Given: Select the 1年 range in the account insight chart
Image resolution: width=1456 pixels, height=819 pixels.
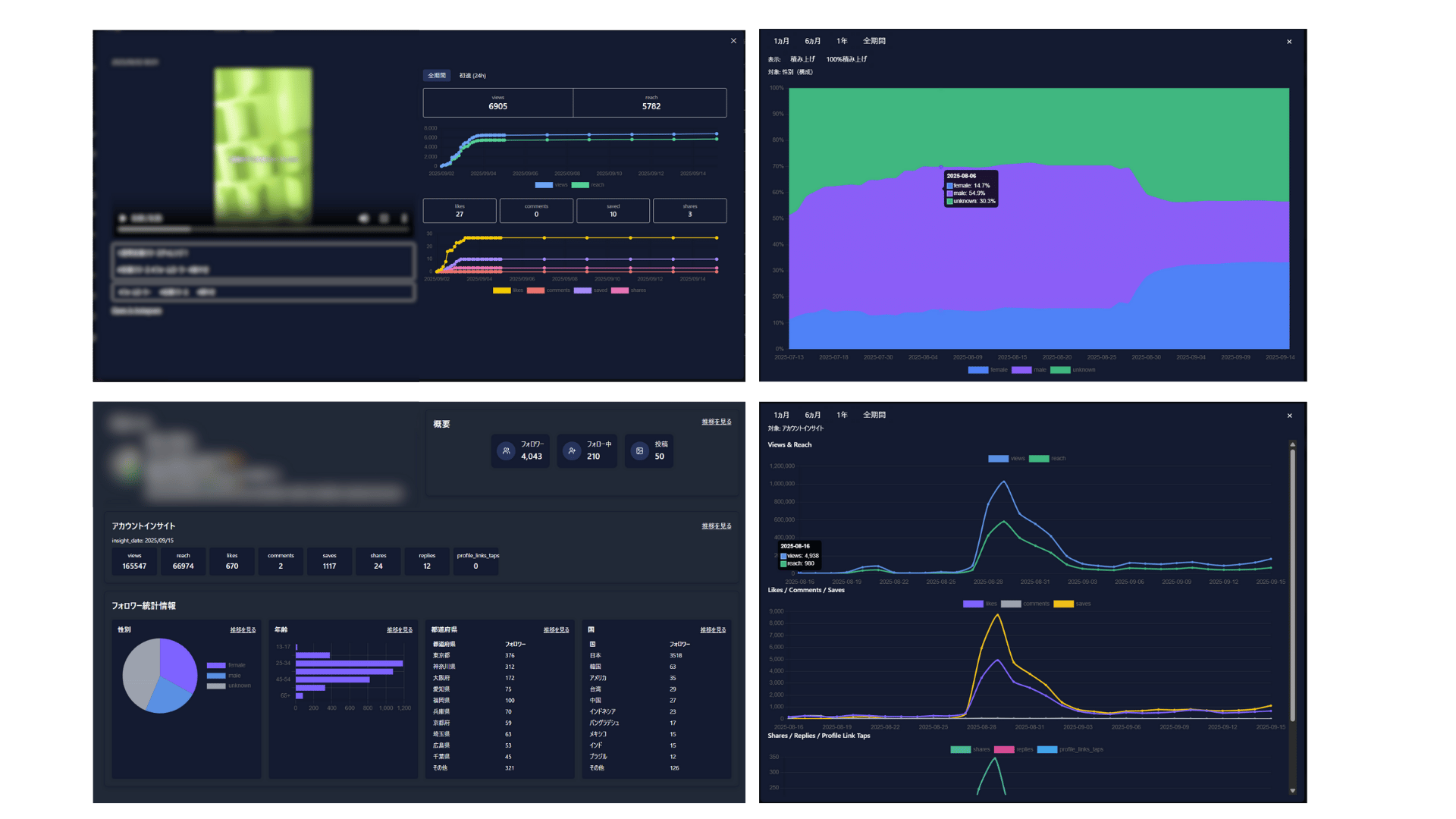Looking at the screenshot, I should point(842,415).
